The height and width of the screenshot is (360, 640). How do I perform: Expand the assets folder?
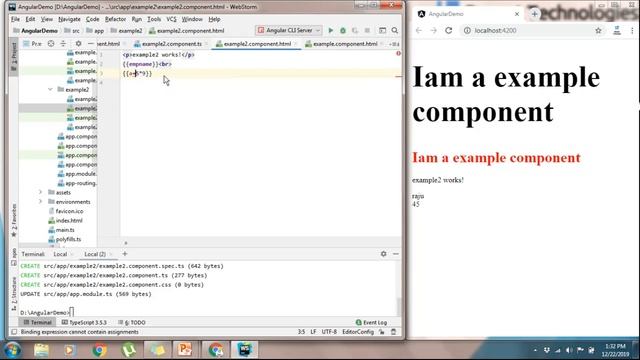click(x=40, y=192)
